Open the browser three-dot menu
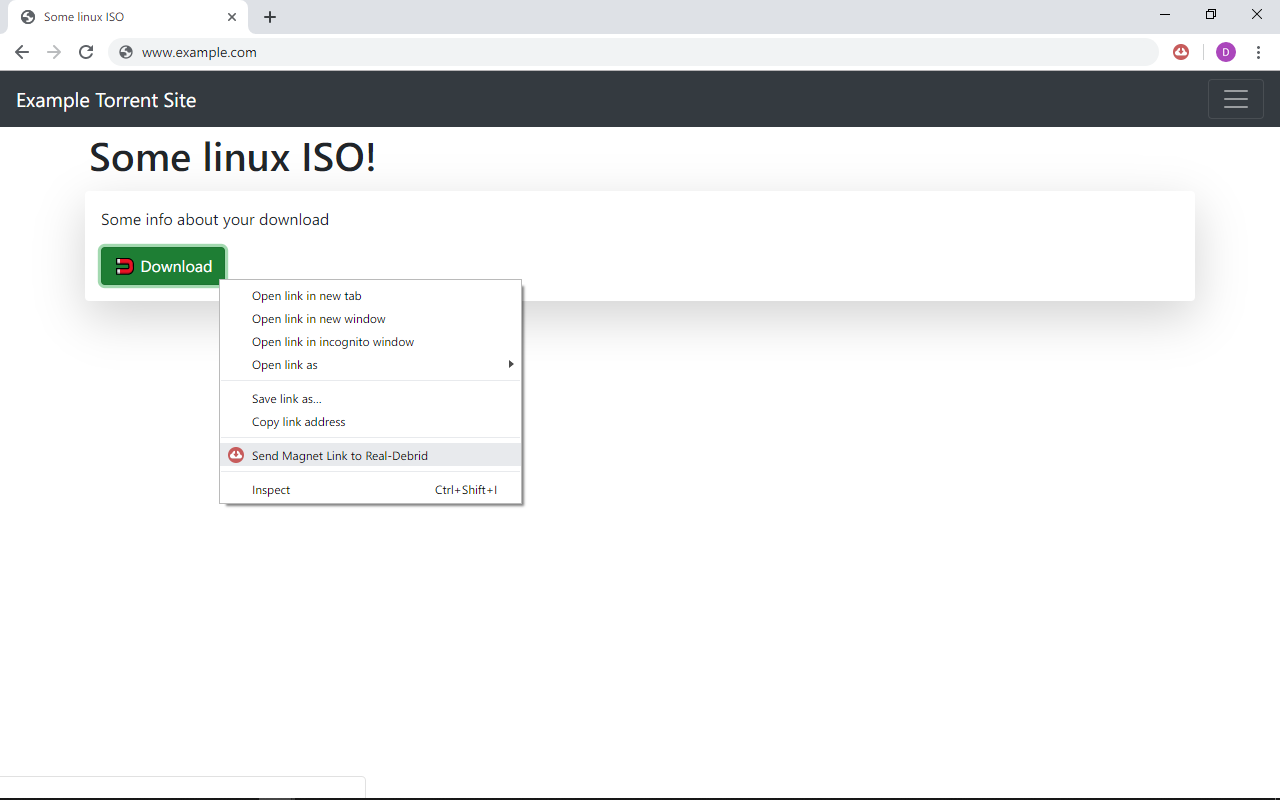 tap(1259, 52)
